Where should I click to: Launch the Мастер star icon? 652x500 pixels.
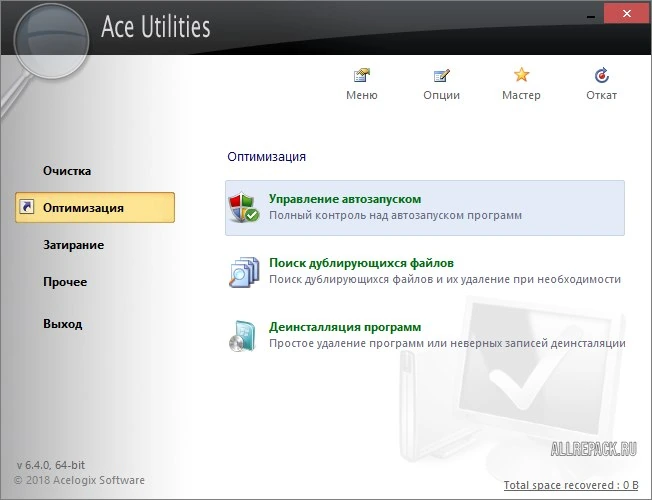[x=521, y=75]
